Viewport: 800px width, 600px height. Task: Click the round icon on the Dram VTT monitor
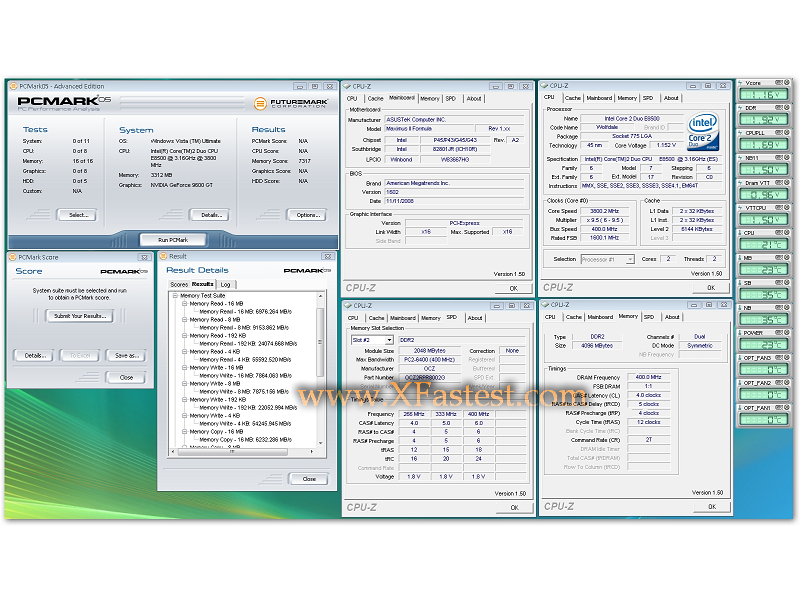787,183
